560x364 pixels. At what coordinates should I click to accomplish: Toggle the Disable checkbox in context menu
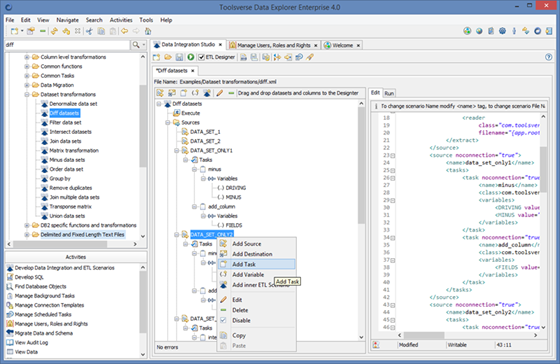click(x=223, y=320)
